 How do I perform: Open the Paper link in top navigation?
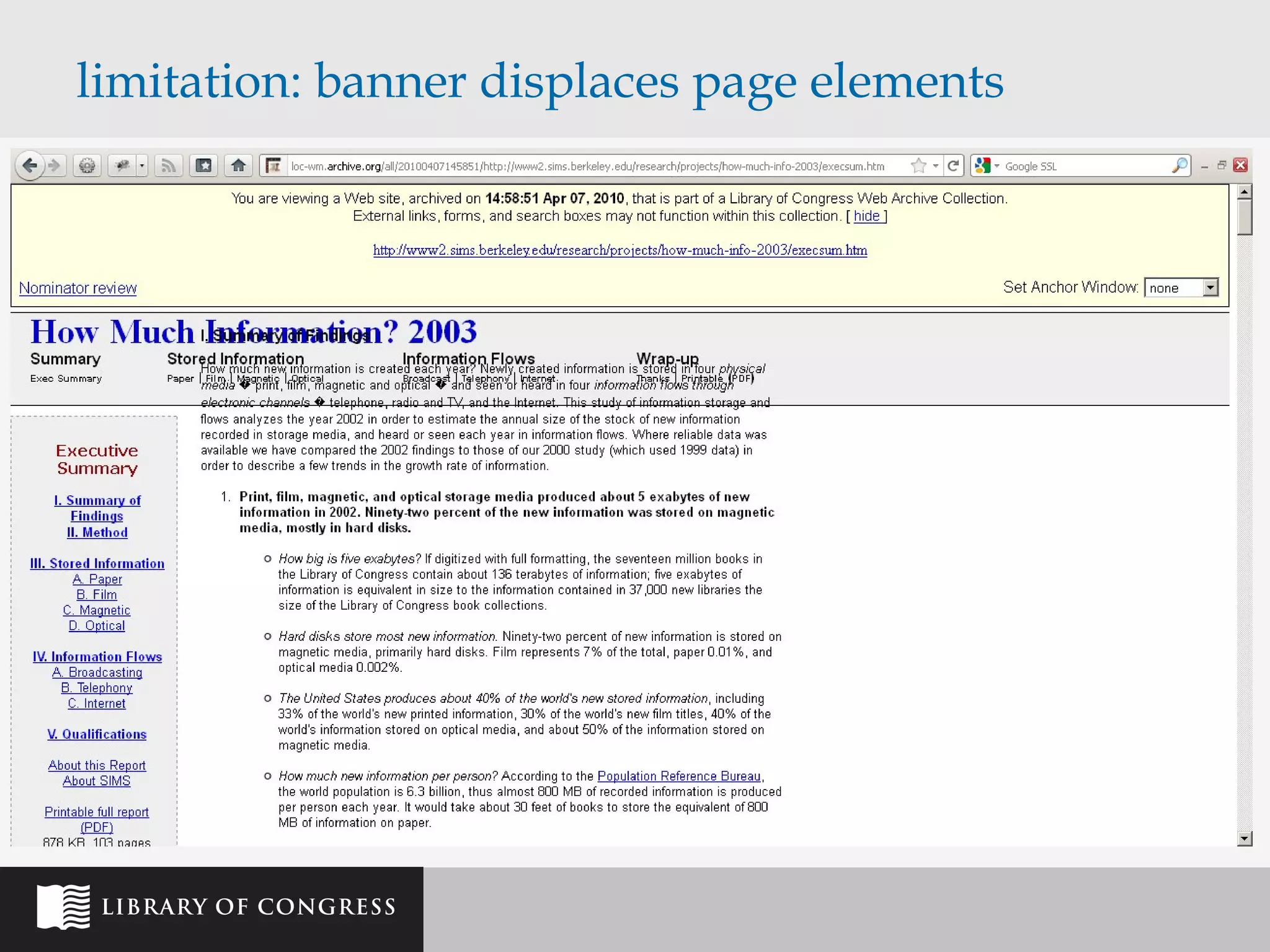[x=180, y=378]
